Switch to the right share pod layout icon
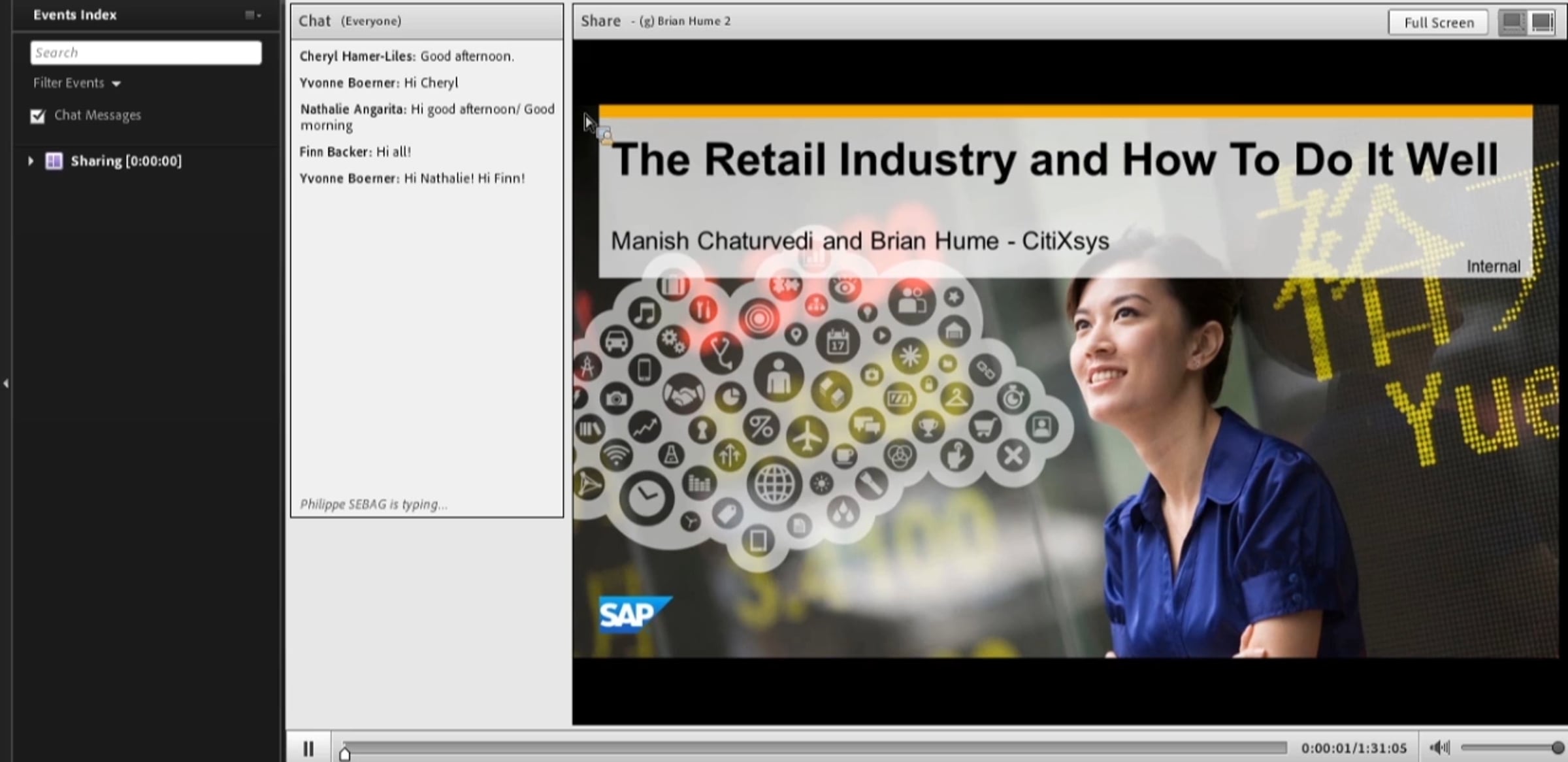The image size is (1568, 762). pyautogui.click(x=1543, y=22)
